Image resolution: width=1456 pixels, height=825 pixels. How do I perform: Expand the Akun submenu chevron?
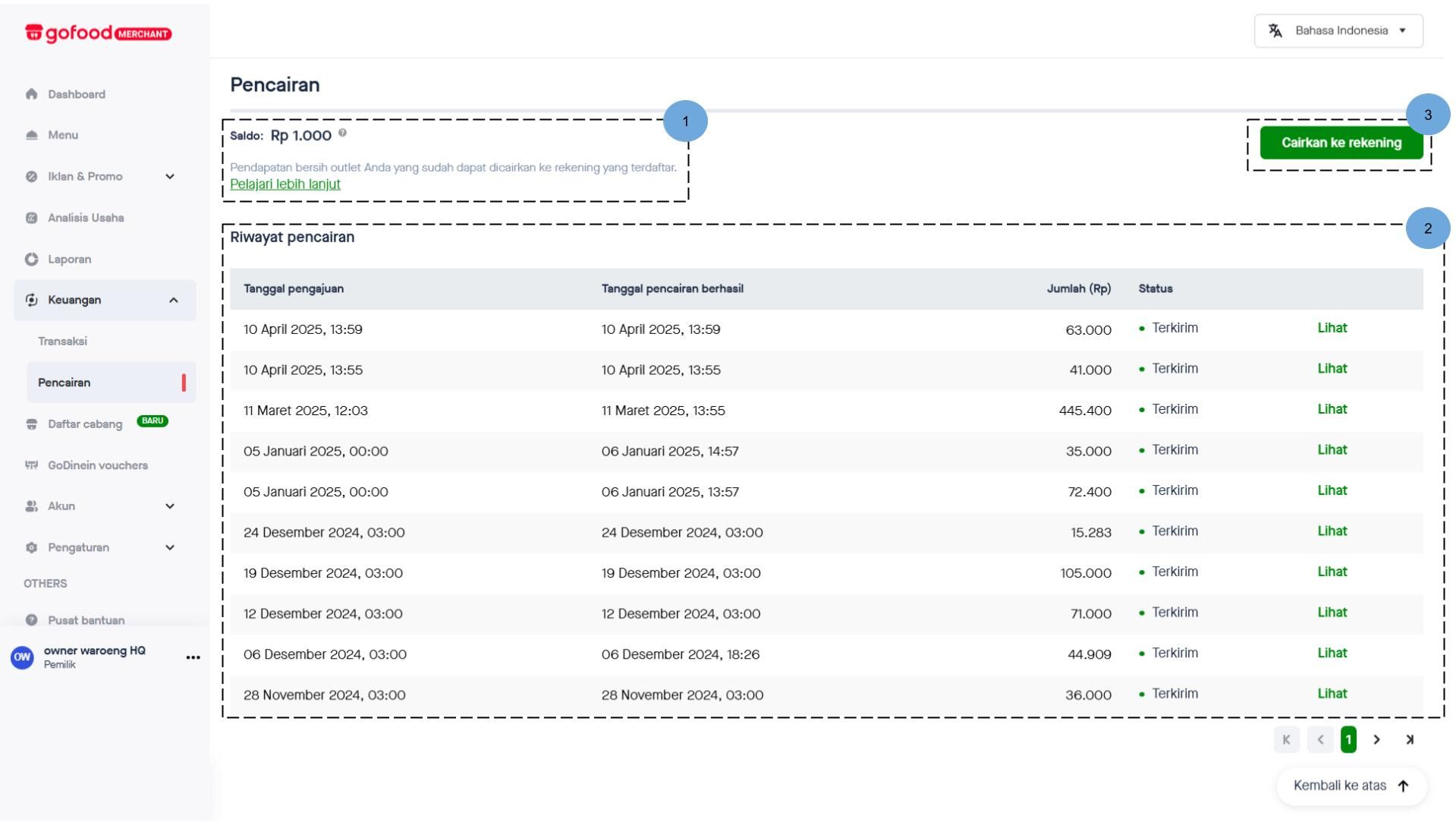tap(170, 506)
